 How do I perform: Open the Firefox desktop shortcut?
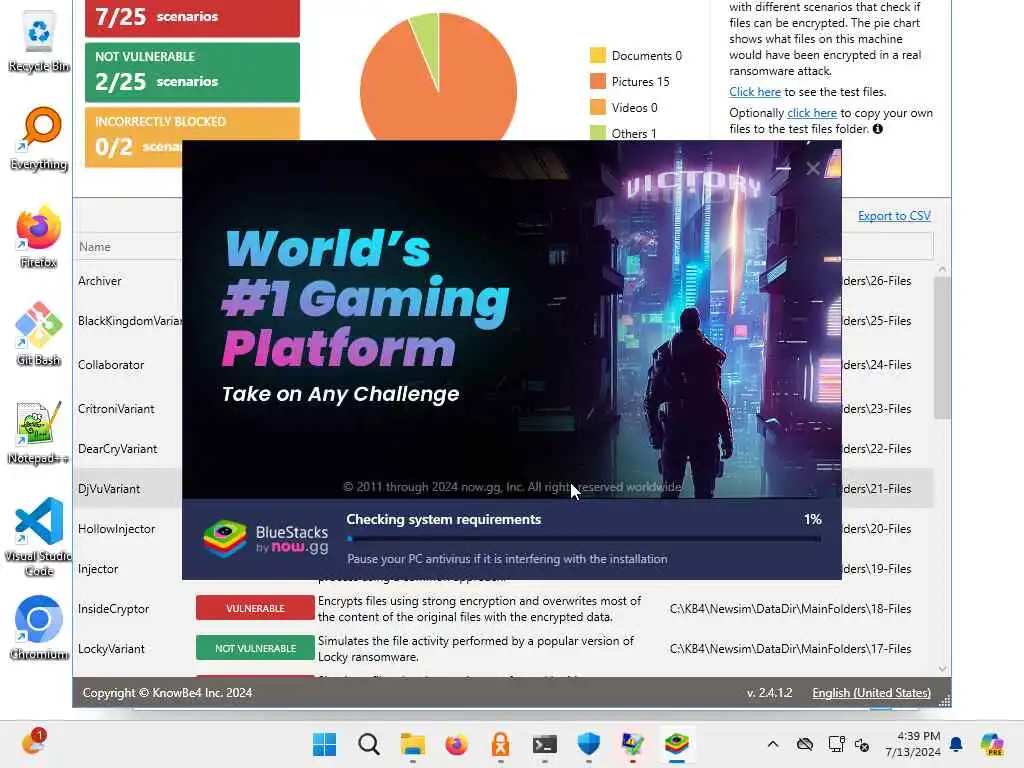pos(39,236)
